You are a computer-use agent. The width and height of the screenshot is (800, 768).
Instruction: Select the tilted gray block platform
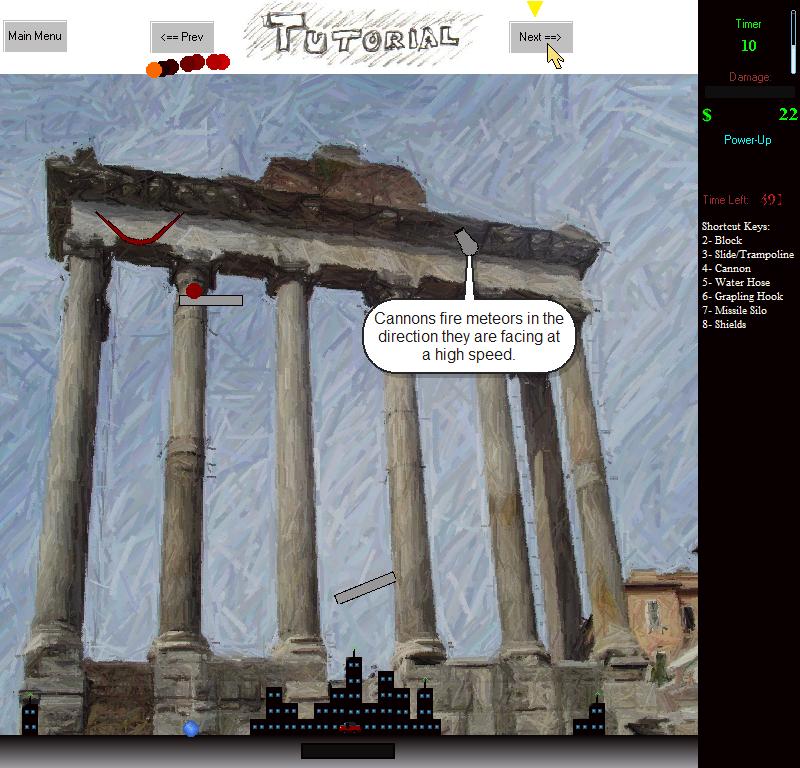[365, 587]
